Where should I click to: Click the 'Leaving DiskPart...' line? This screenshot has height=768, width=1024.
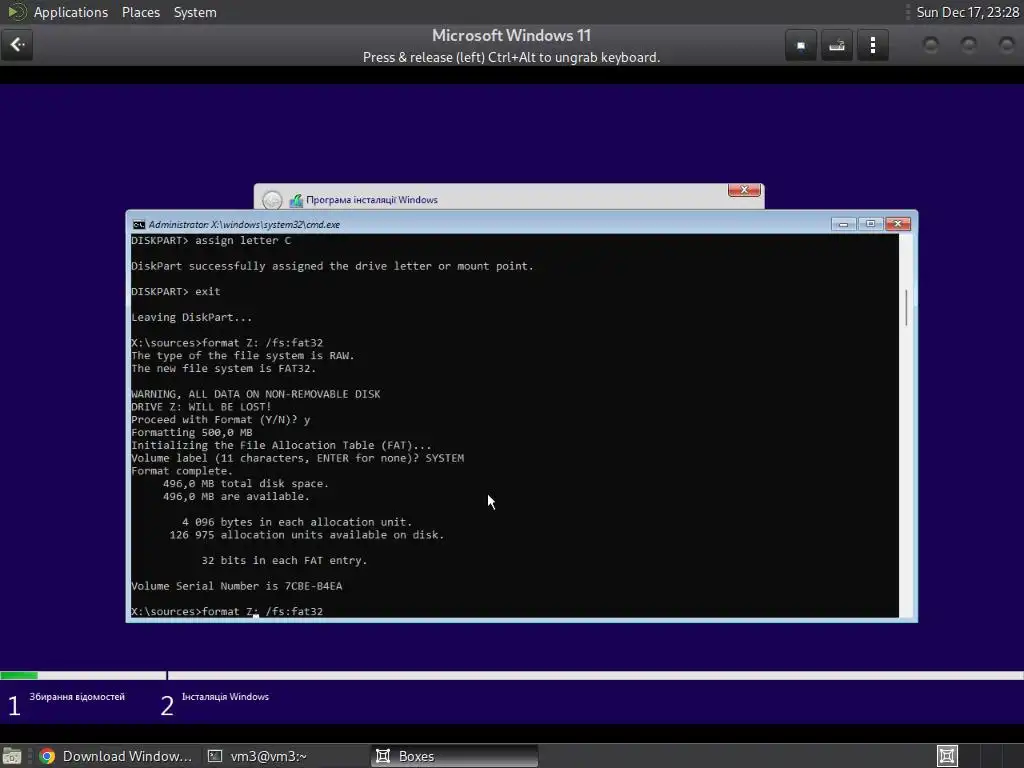(x=191, y=317)
